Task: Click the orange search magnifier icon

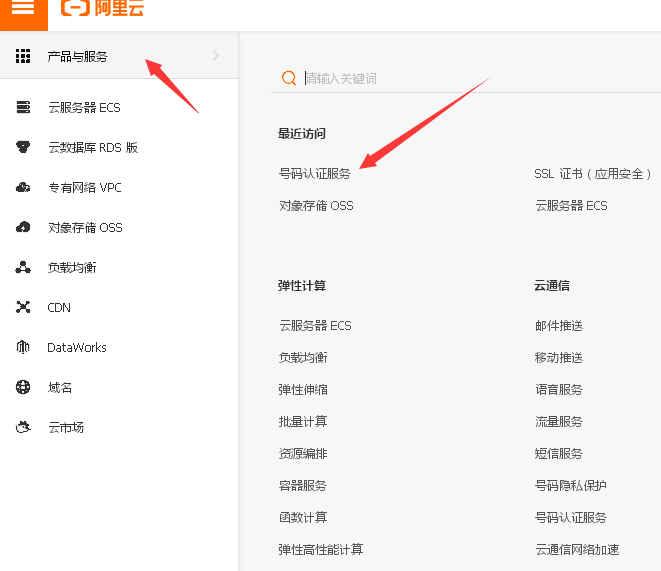Action: 289,78
